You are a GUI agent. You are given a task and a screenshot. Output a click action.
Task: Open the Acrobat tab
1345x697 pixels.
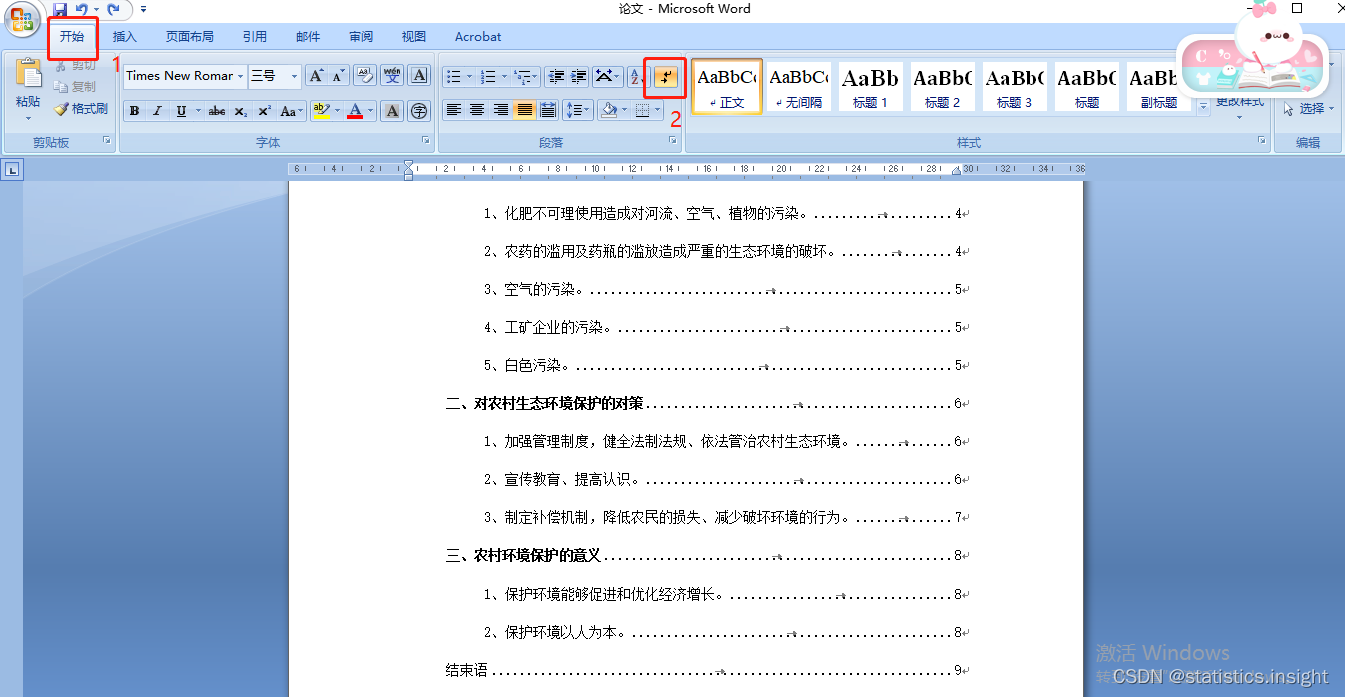(x=478, y=37)
